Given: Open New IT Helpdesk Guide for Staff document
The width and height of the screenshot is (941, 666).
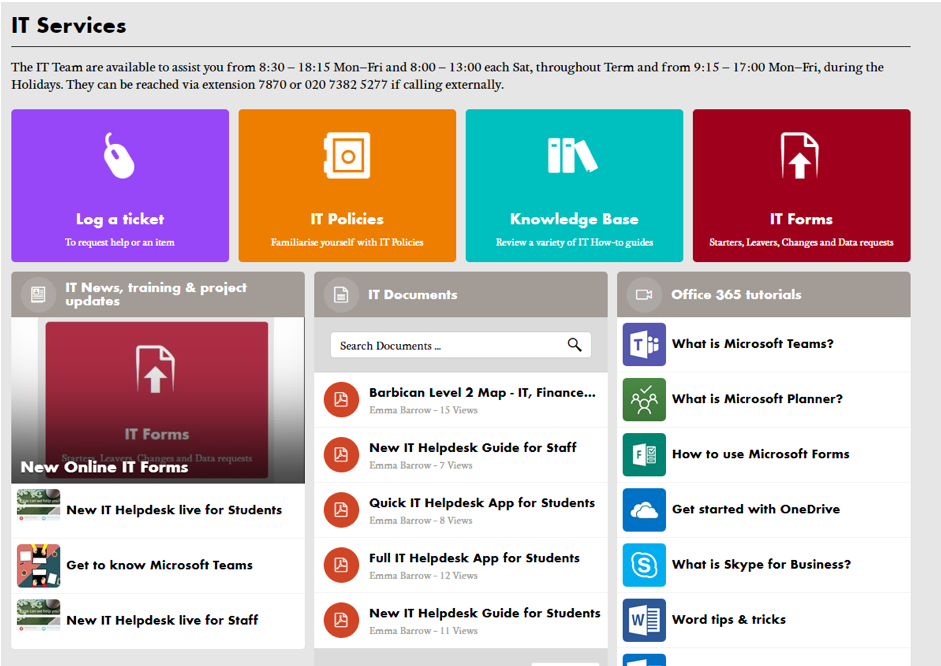Looking at the screenshot, I should (x=473, y=448).
